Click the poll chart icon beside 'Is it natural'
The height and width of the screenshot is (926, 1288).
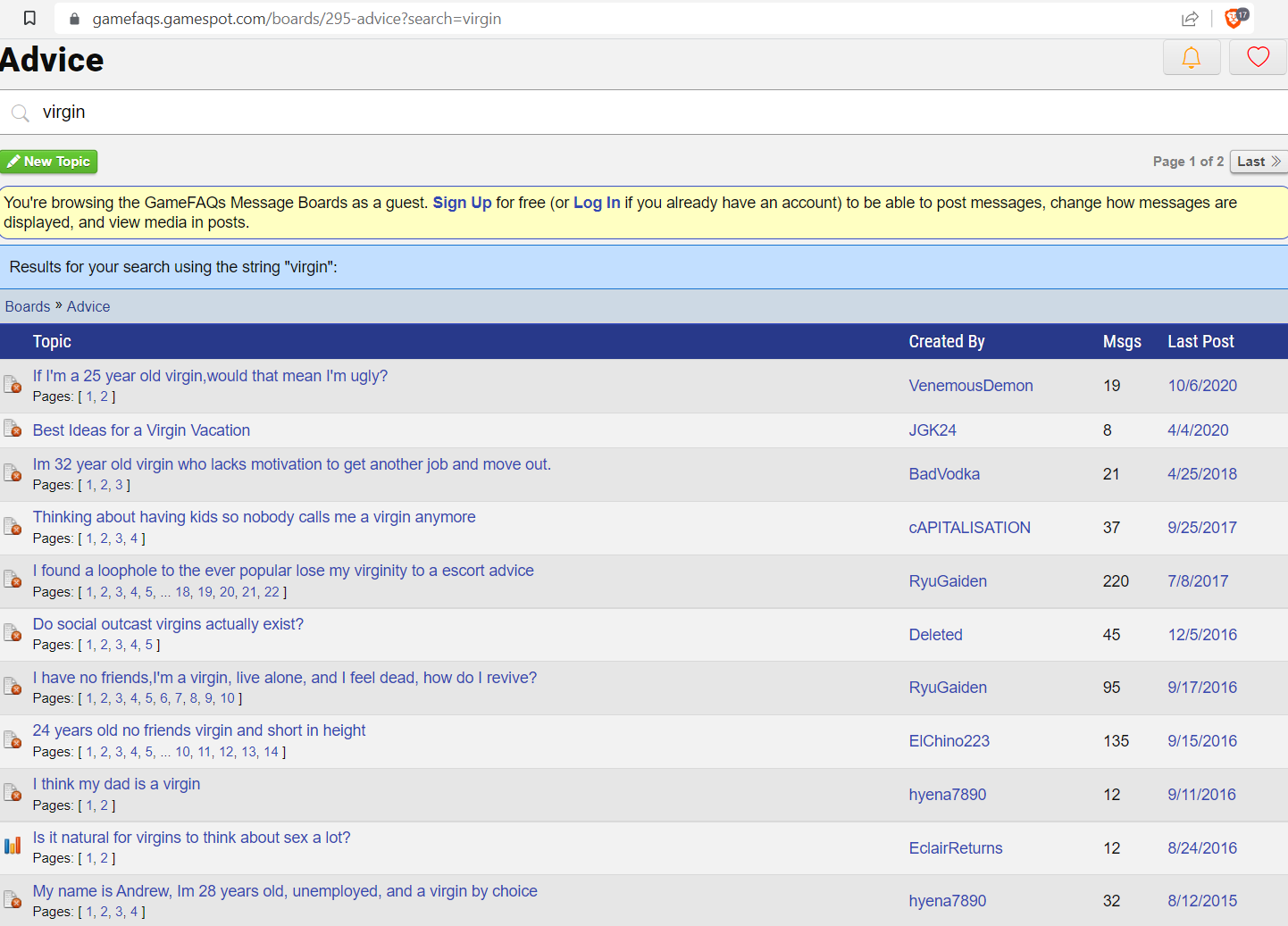pos(13,846)
